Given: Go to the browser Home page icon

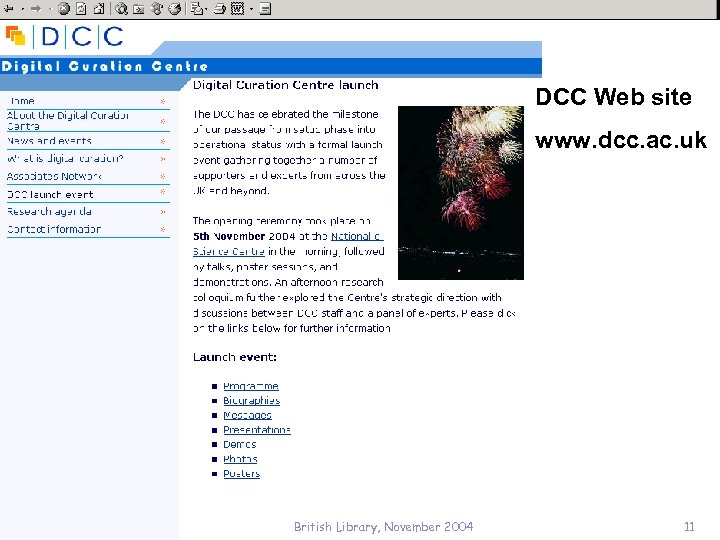Looking at the screenshot, I should pos(99,8).
